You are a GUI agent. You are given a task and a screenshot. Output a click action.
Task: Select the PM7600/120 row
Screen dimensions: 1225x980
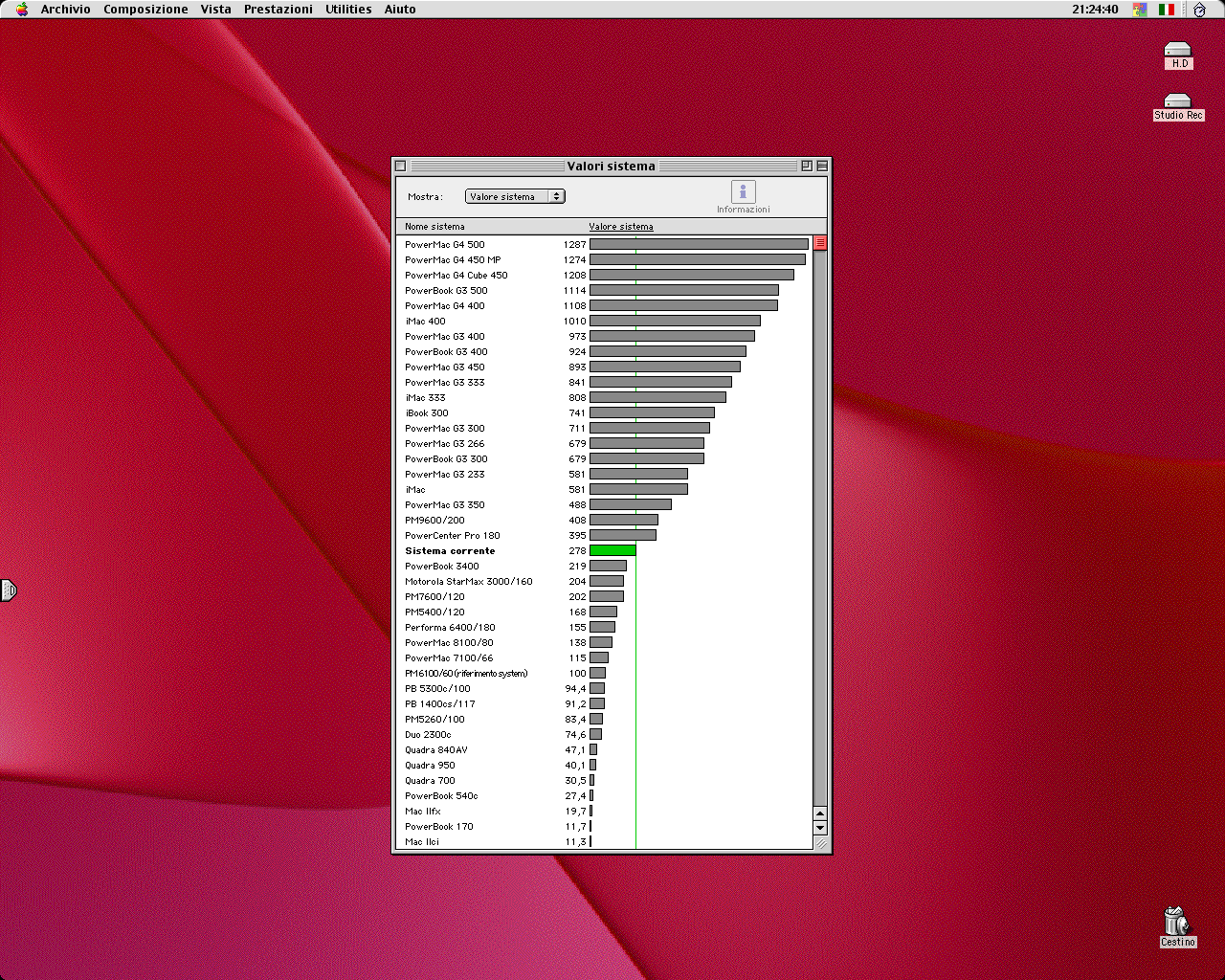tap(605, 596)
